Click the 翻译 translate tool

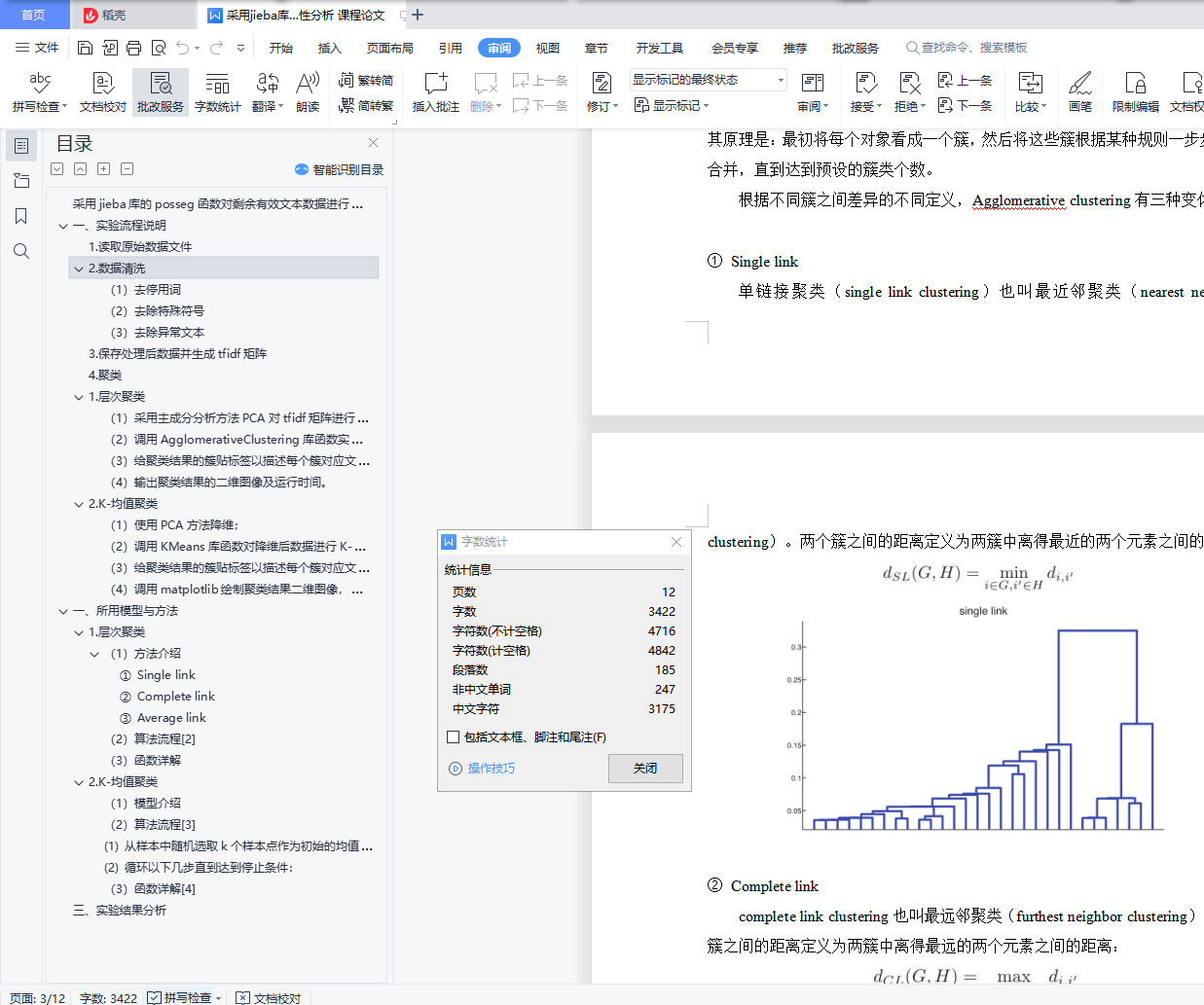pos(268,92)
